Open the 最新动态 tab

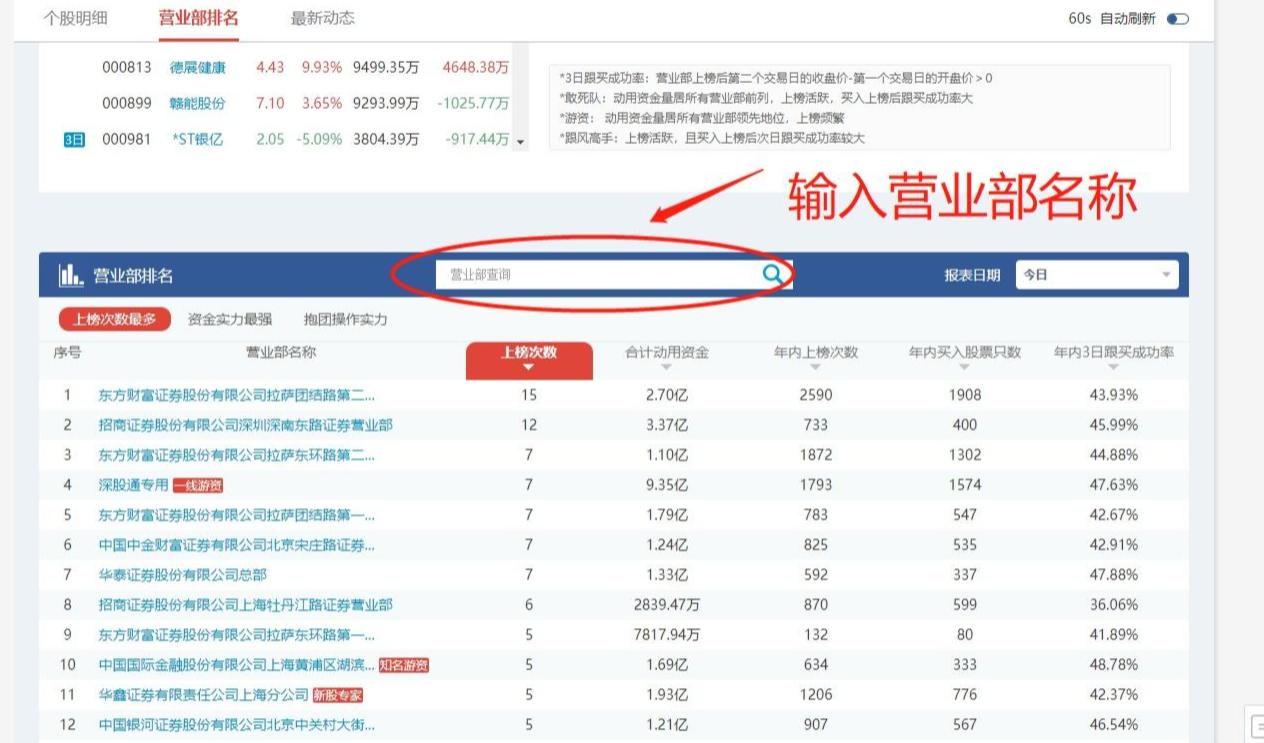pyautogui.click(x=322, y=18)
